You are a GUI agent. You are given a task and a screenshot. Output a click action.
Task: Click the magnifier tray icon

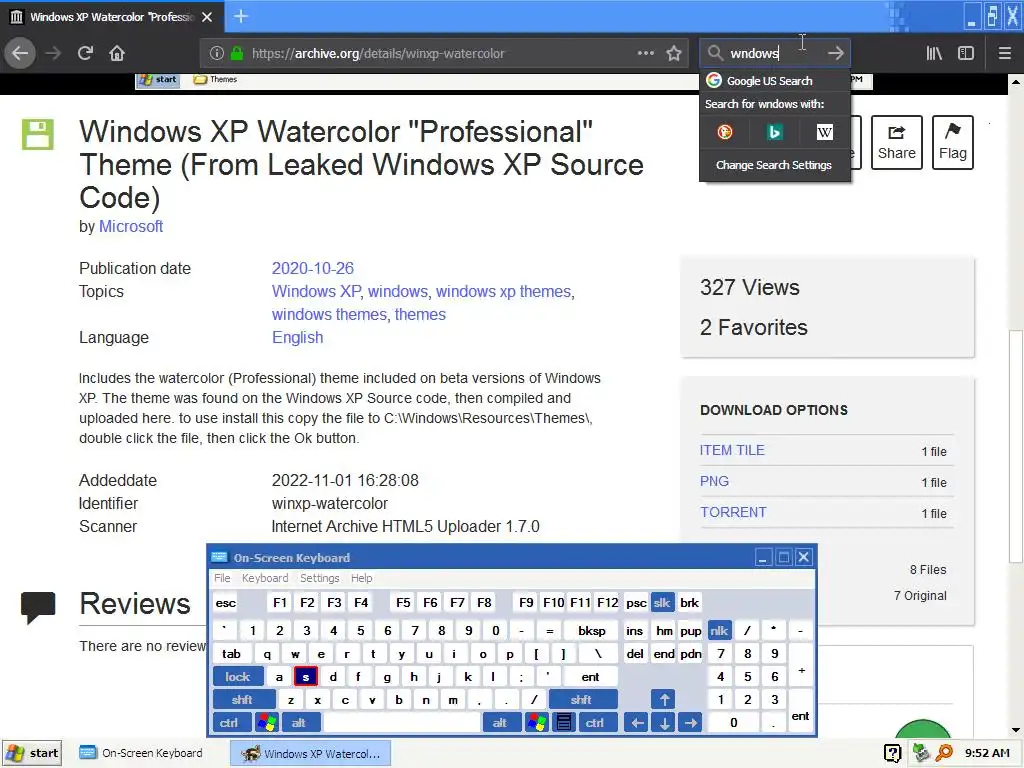[944, 753]
